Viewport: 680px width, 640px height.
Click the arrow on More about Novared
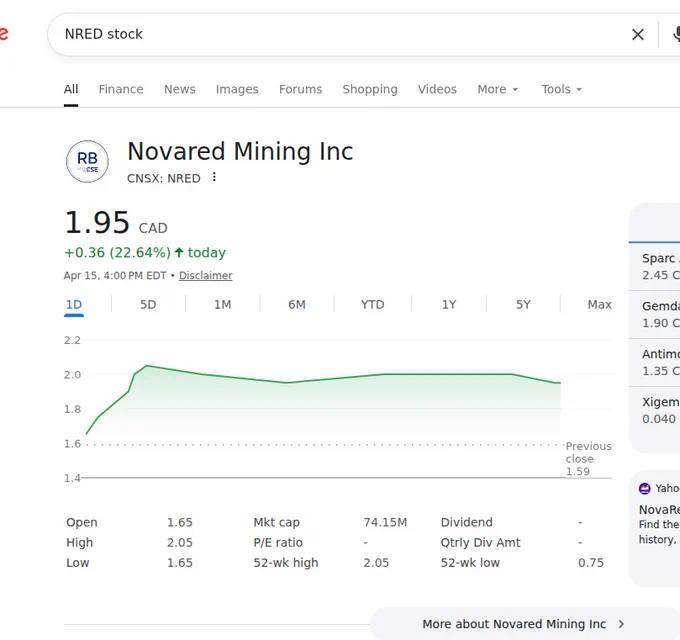click(x=621, y=624)
